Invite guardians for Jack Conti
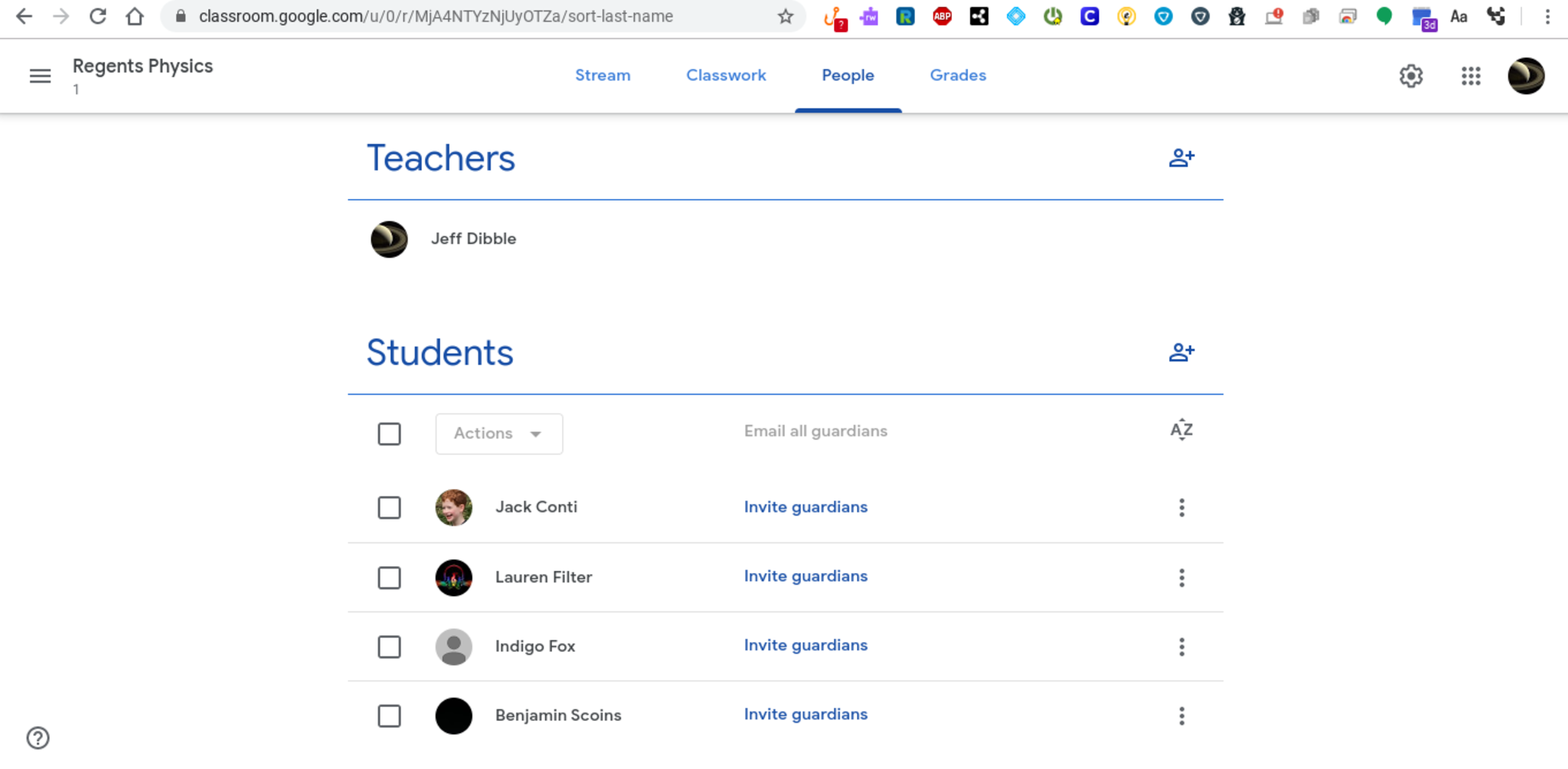This screenshot has width=1568, height=769. point(805,507)
